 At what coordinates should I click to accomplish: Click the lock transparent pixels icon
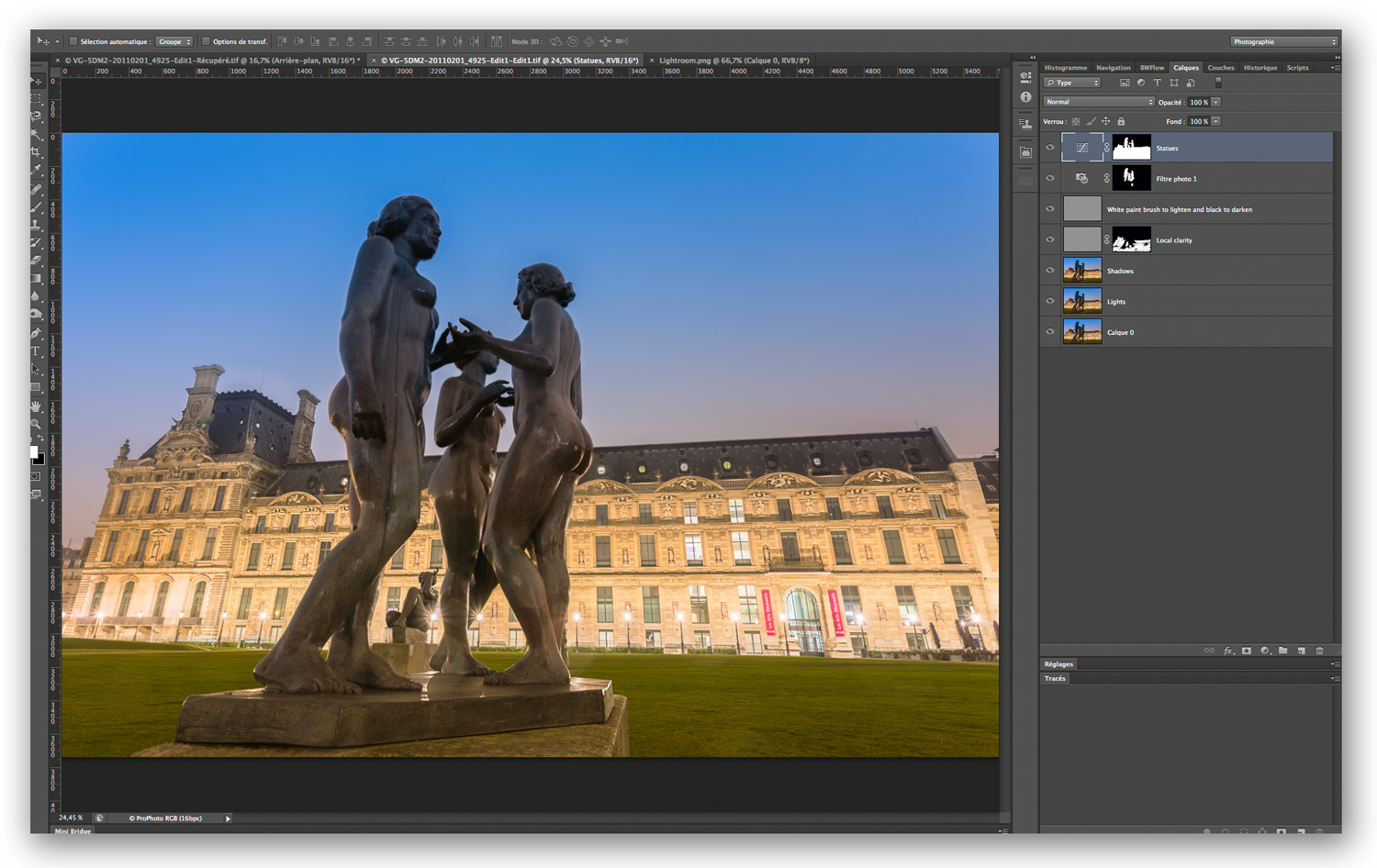point(1076,121)
